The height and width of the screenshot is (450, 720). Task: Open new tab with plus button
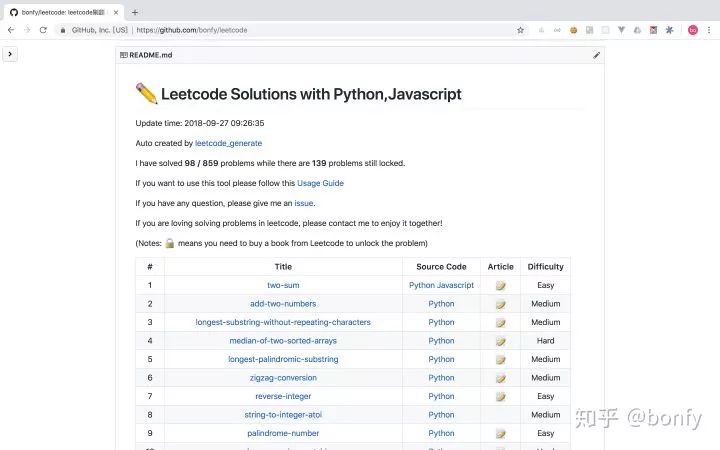point(135,12)
